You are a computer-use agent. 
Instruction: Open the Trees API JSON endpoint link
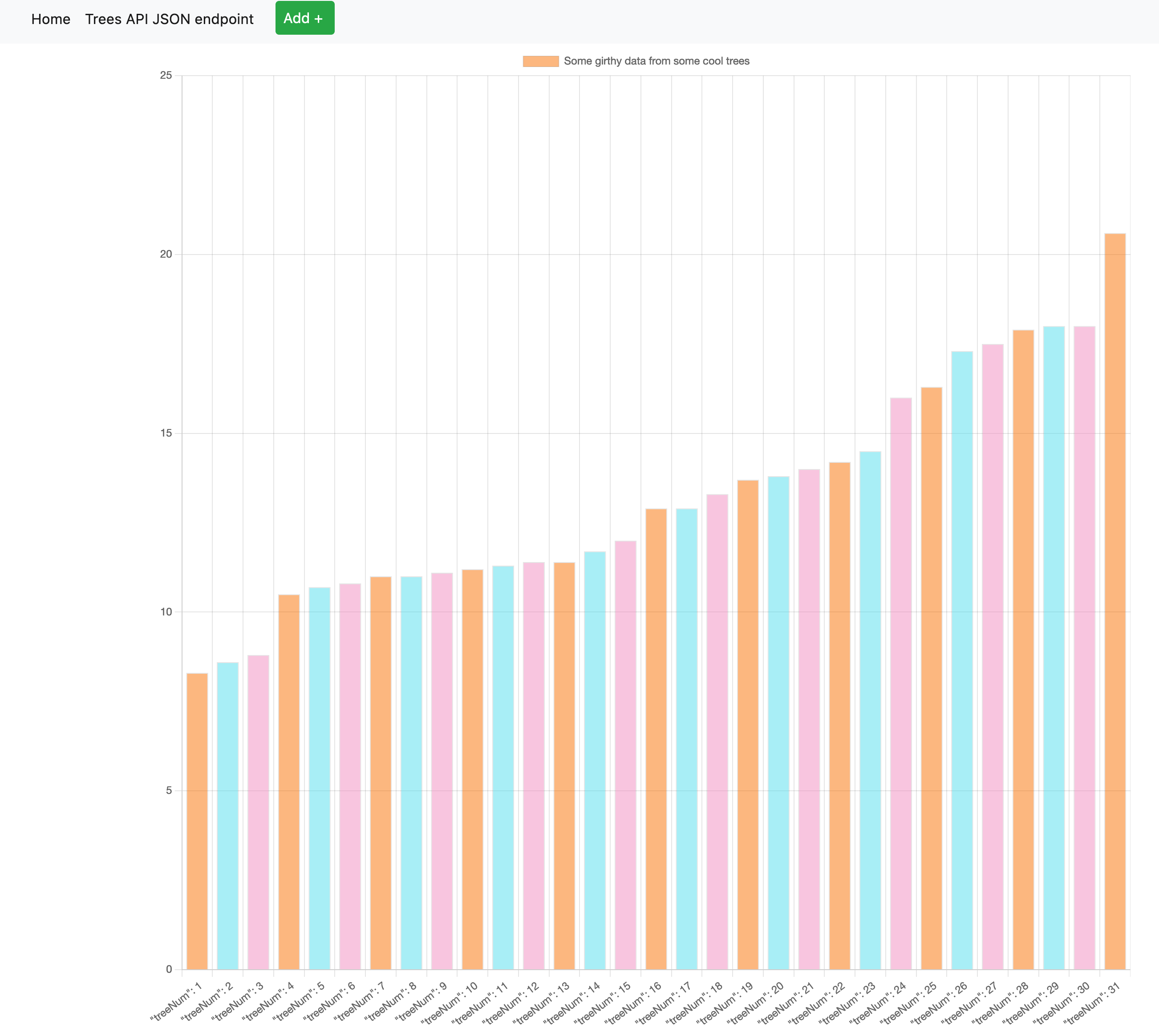click(169, 19)
